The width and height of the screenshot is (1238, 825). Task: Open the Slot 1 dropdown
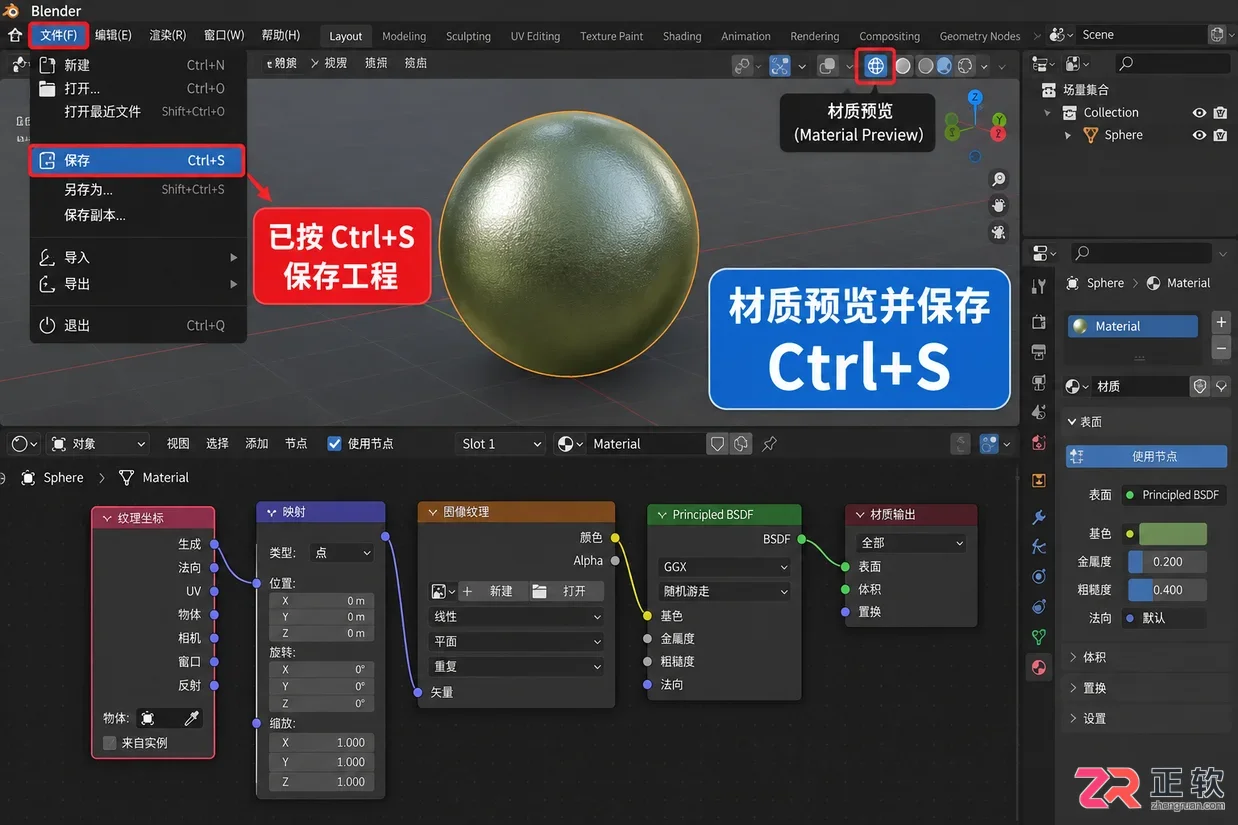coord(501,444)
